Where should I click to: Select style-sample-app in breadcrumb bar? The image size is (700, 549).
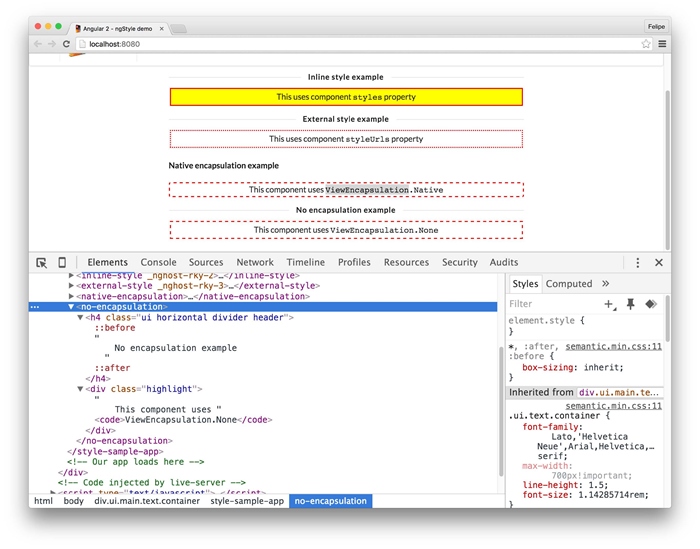[x=246, y=501]
